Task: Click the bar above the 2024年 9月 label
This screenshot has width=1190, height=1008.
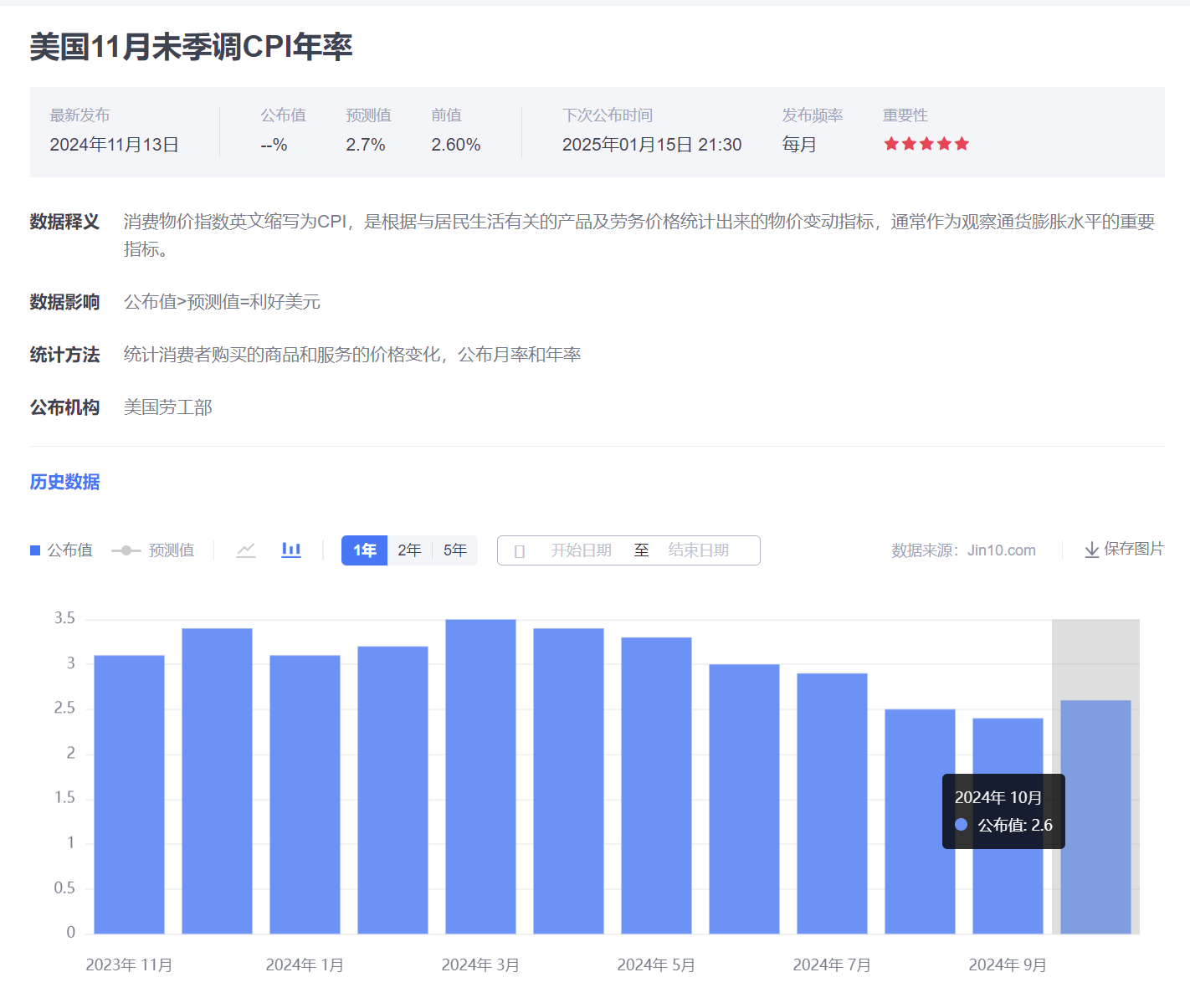Action: point(1008,826)
